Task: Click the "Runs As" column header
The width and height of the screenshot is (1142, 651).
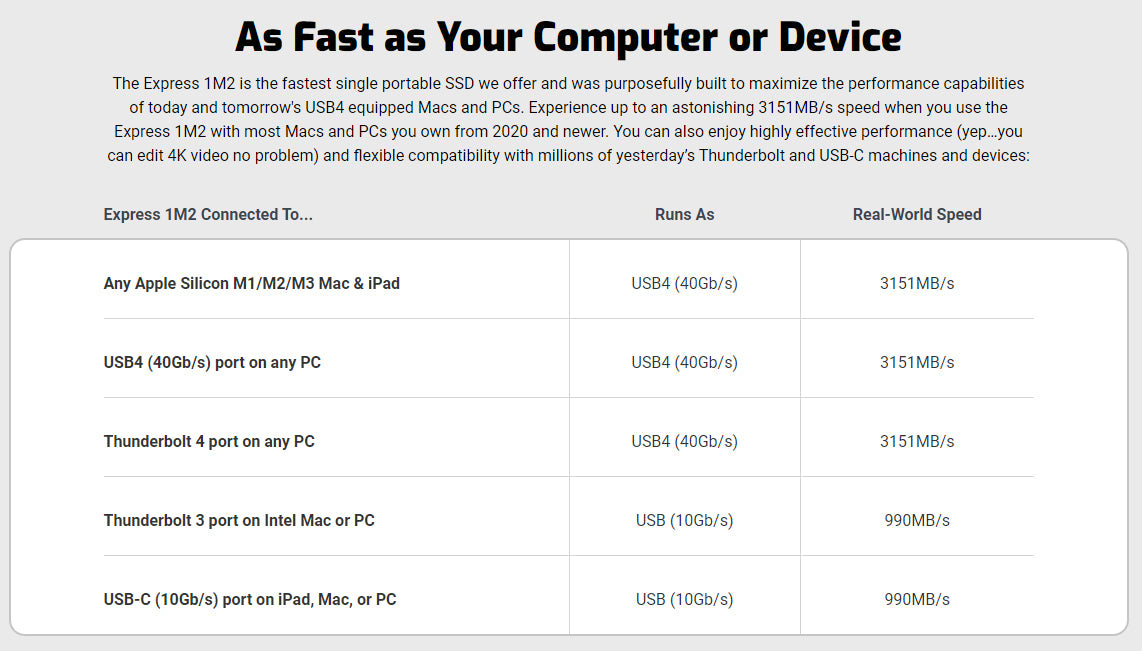Action: (684, 214)
